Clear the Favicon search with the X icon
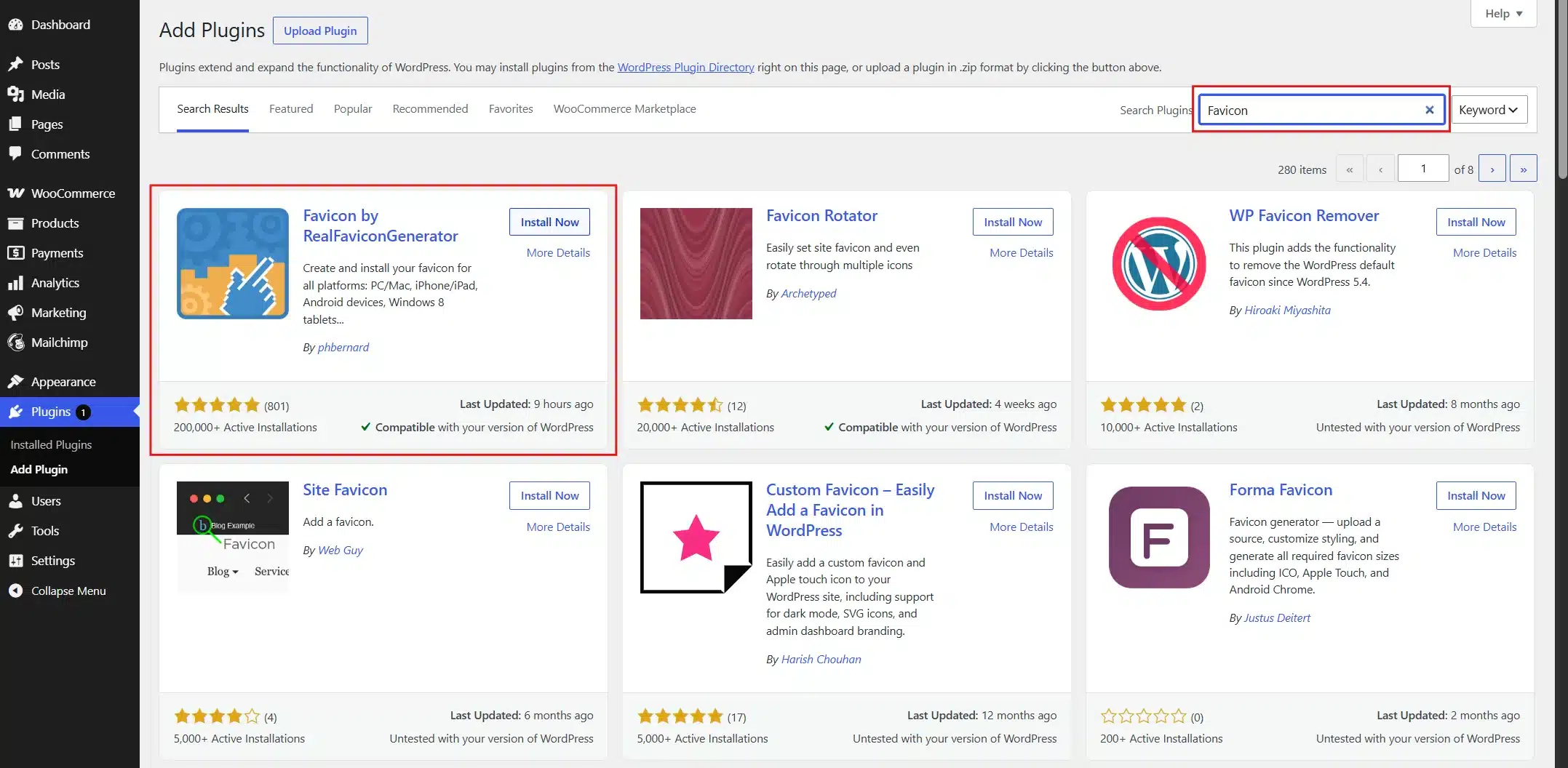The image size is (1568, 768). (x=1429, y=110)
